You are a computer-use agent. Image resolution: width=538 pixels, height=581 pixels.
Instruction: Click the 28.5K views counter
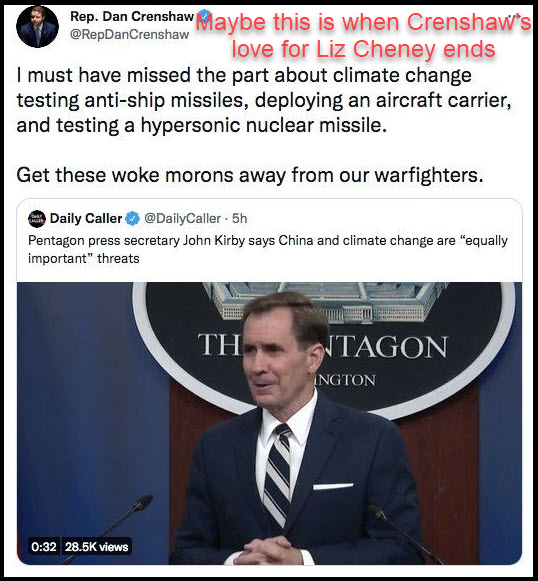pos(96,547)
